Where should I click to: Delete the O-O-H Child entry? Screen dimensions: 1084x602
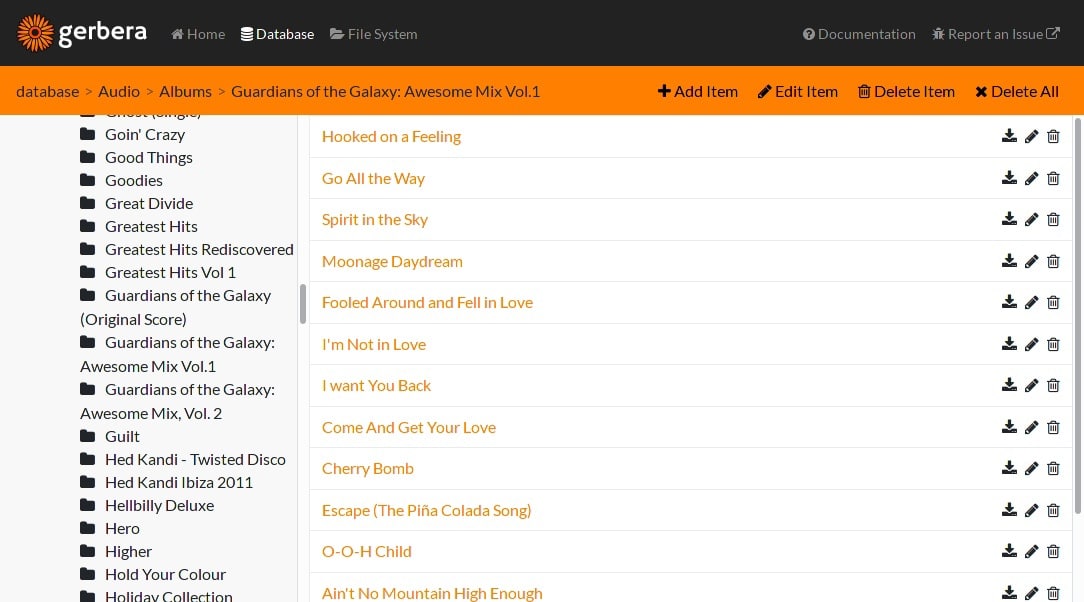click(1053, 551)
